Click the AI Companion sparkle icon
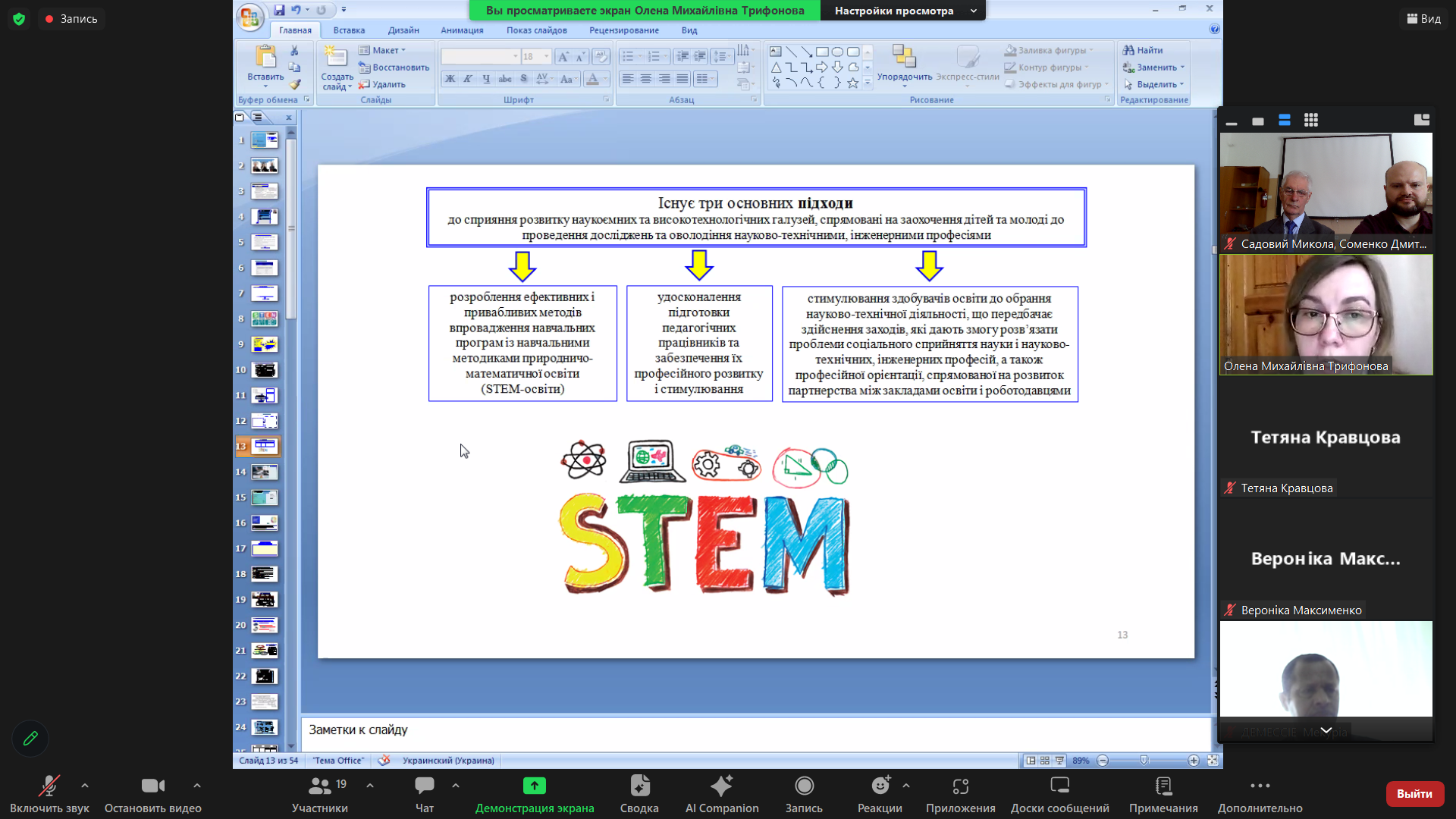The height and width of the screenshot is (819, 1456). 721,786
